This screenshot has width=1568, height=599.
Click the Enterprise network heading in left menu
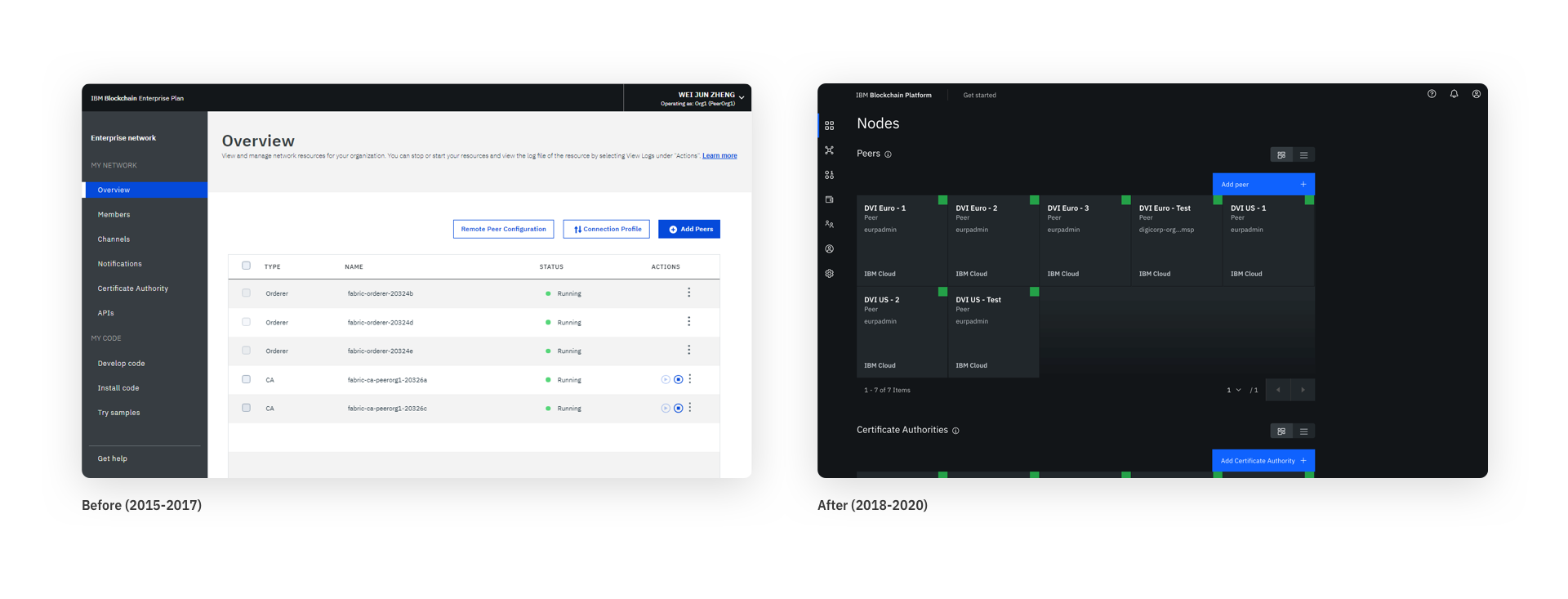click(x=123, y=138)
